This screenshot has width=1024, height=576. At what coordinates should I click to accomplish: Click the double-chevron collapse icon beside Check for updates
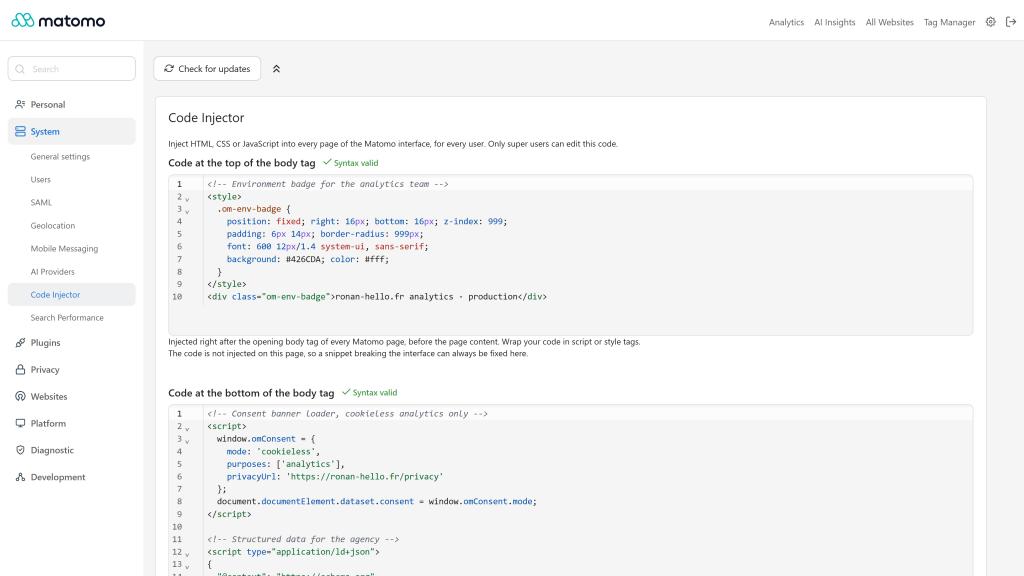276,69
